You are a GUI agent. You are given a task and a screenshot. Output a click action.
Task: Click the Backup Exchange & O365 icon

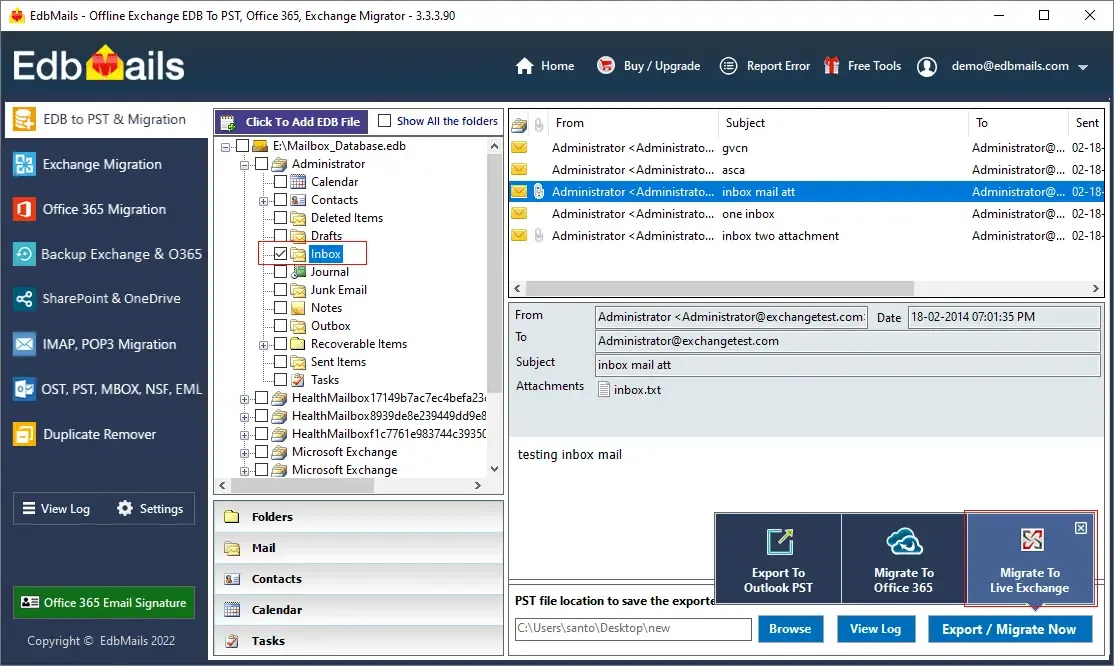pyautogui.click(x=24, y=254)
